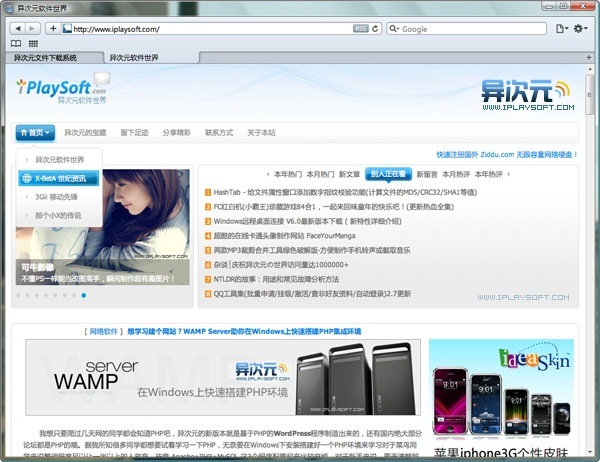
Task: Open 关于本站 nav item
Action: point(261,133)
